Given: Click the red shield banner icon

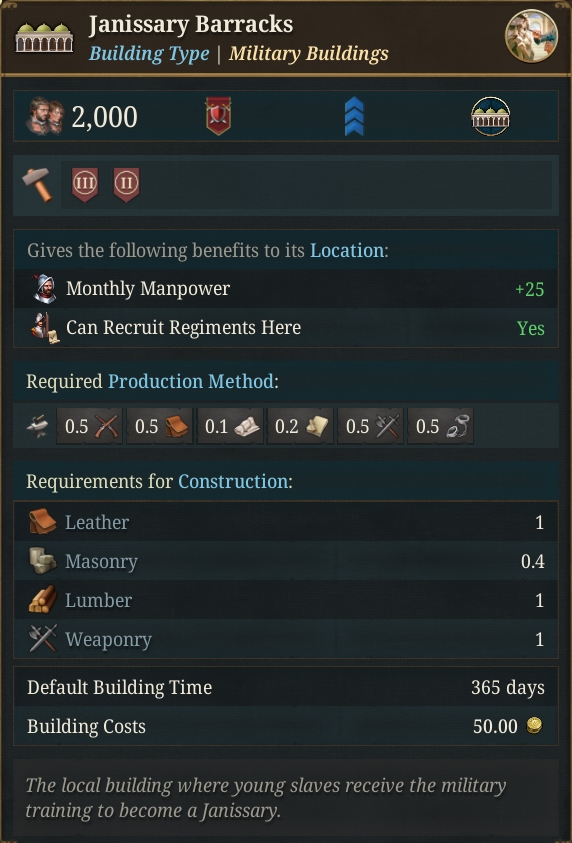Looking at the screenshot, I should tap(218, 116).
